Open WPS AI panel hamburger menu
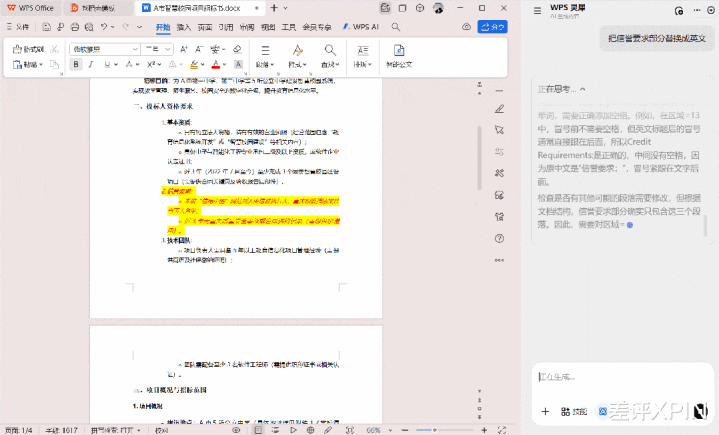The image size is (719, 435). coord(537,11)
